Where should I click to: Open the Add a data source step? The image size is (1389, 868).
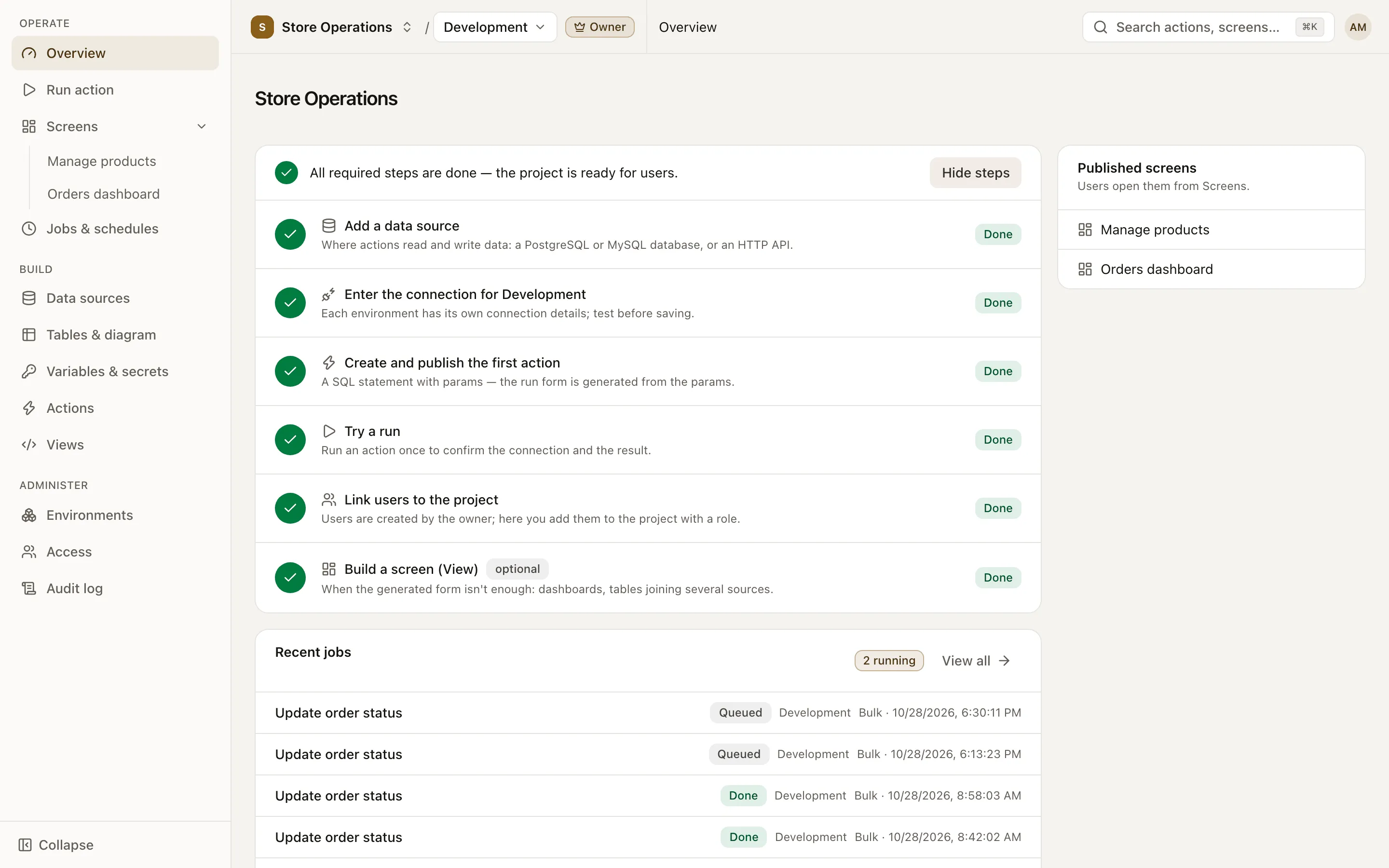tap(648, 234)
